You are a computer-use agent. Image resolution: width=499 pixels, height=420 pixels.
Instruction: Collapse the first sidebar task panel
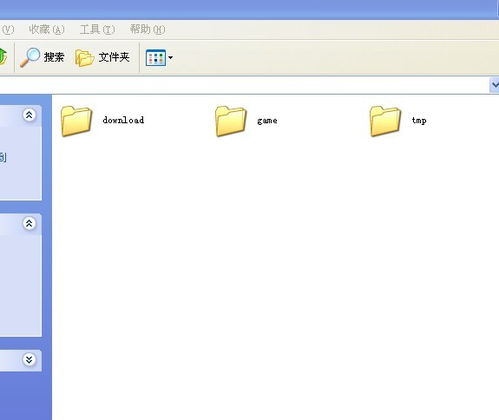[x=29, y=115]
